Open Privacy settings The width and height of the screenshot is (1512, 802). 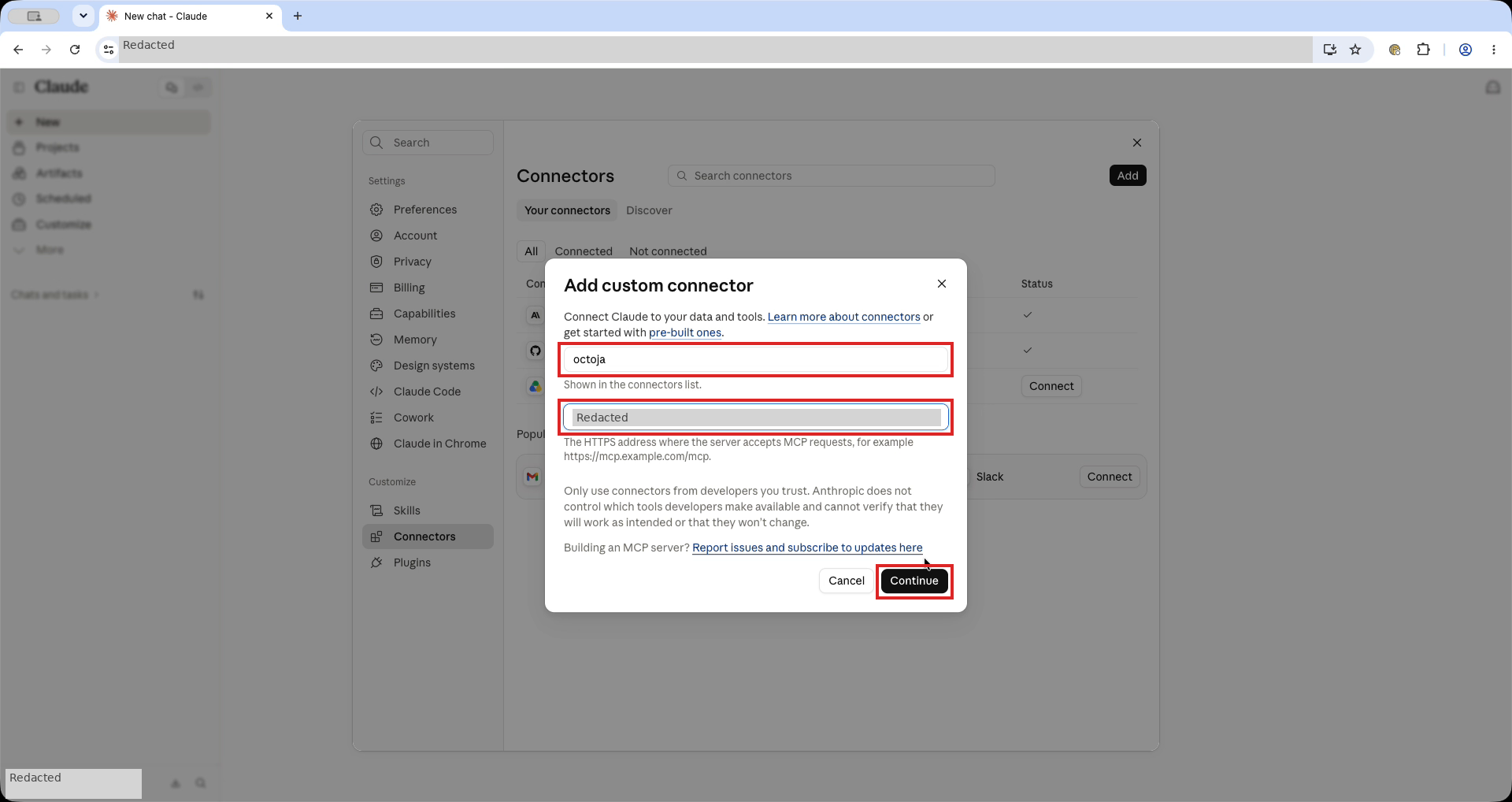tap(428, 262)
